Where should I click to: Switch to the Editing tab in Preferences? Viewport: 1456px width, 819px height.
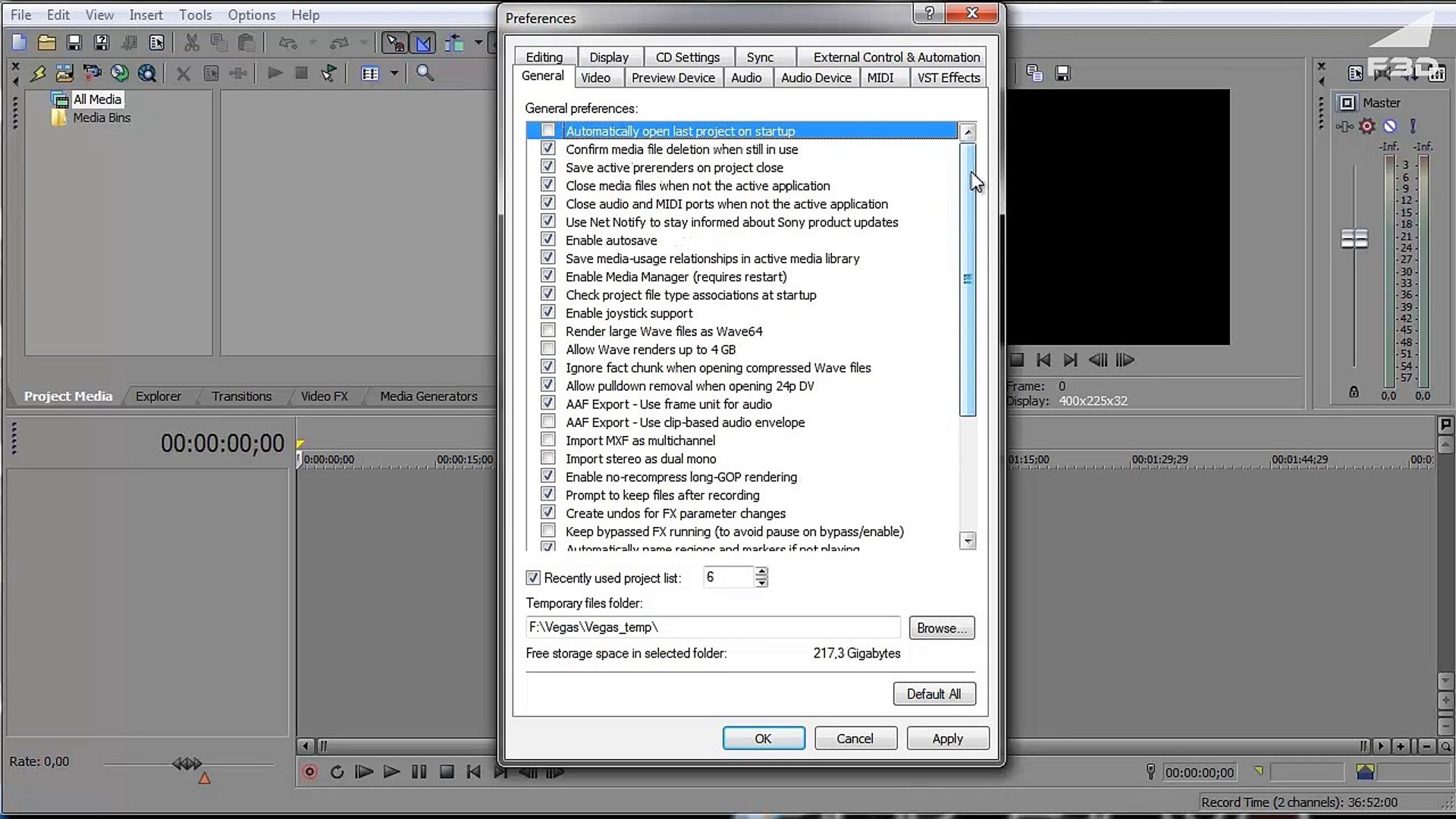point(544,57)
